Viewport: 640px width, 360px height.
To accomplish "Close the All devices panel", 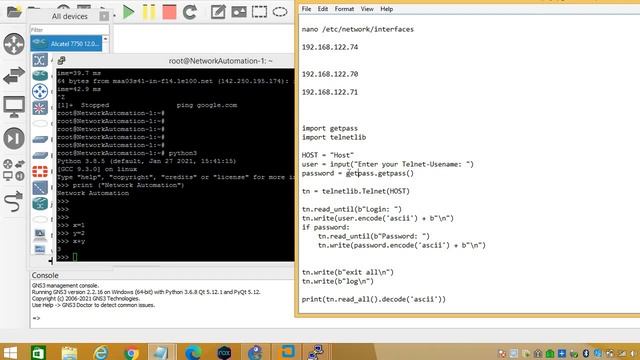I will coord(104,16).
